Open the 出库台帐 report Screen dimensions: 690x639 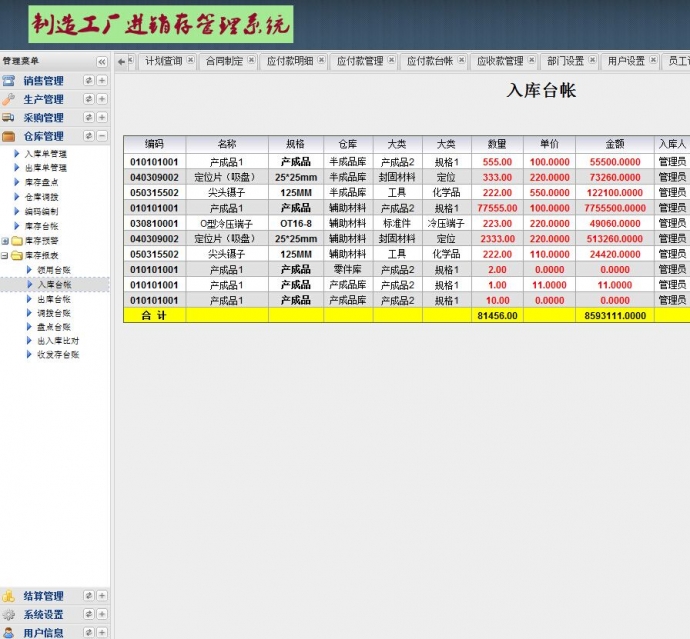coord(54,299)
